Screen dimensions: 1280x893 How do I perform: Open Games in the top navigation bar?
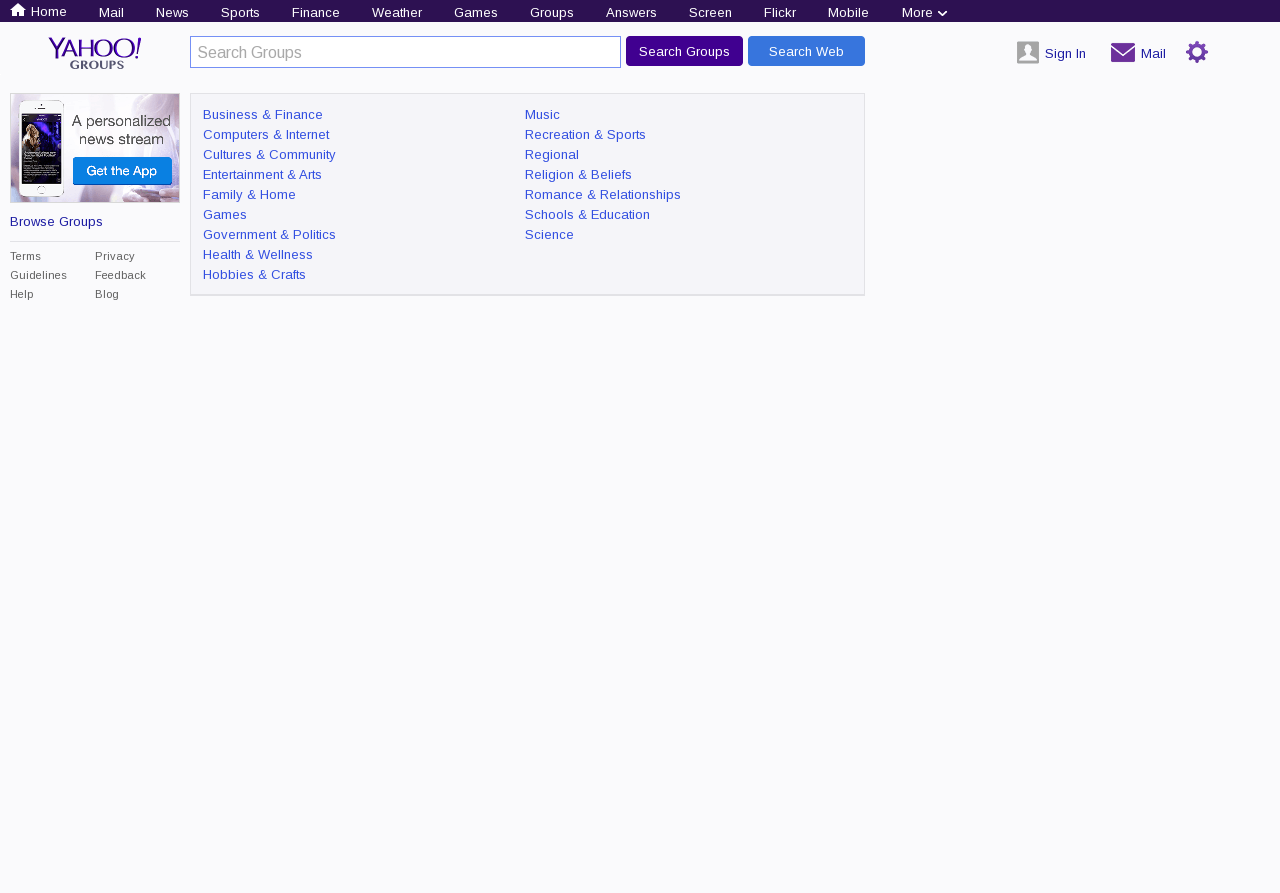coord(476,13)
